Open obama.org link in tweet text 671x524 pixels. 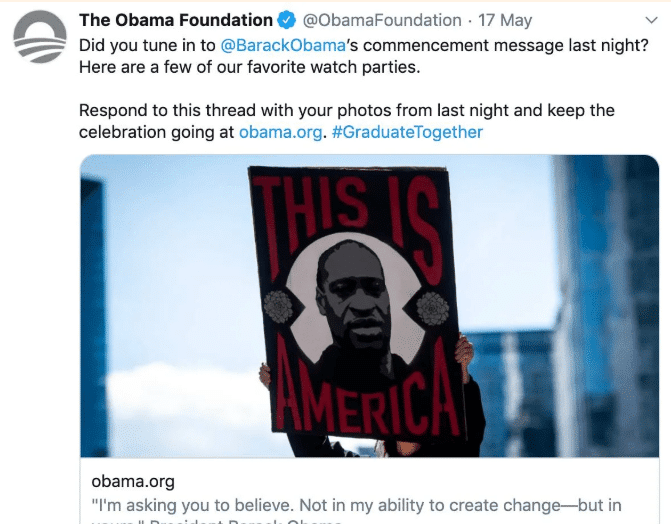tap(280, 132)
